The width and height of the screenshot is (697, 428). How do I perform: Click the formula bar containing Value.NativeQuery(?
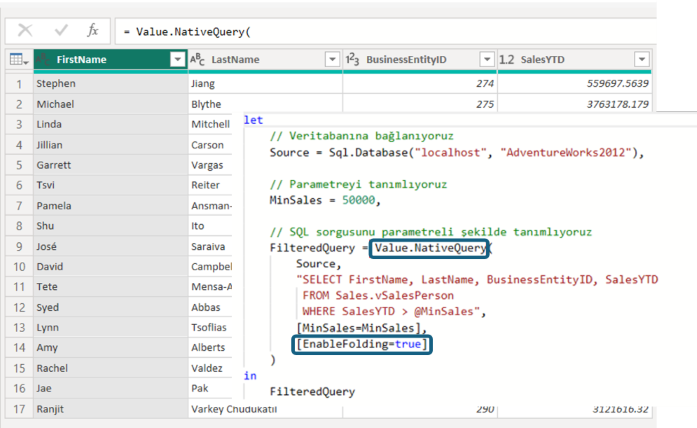click(385, 32)
